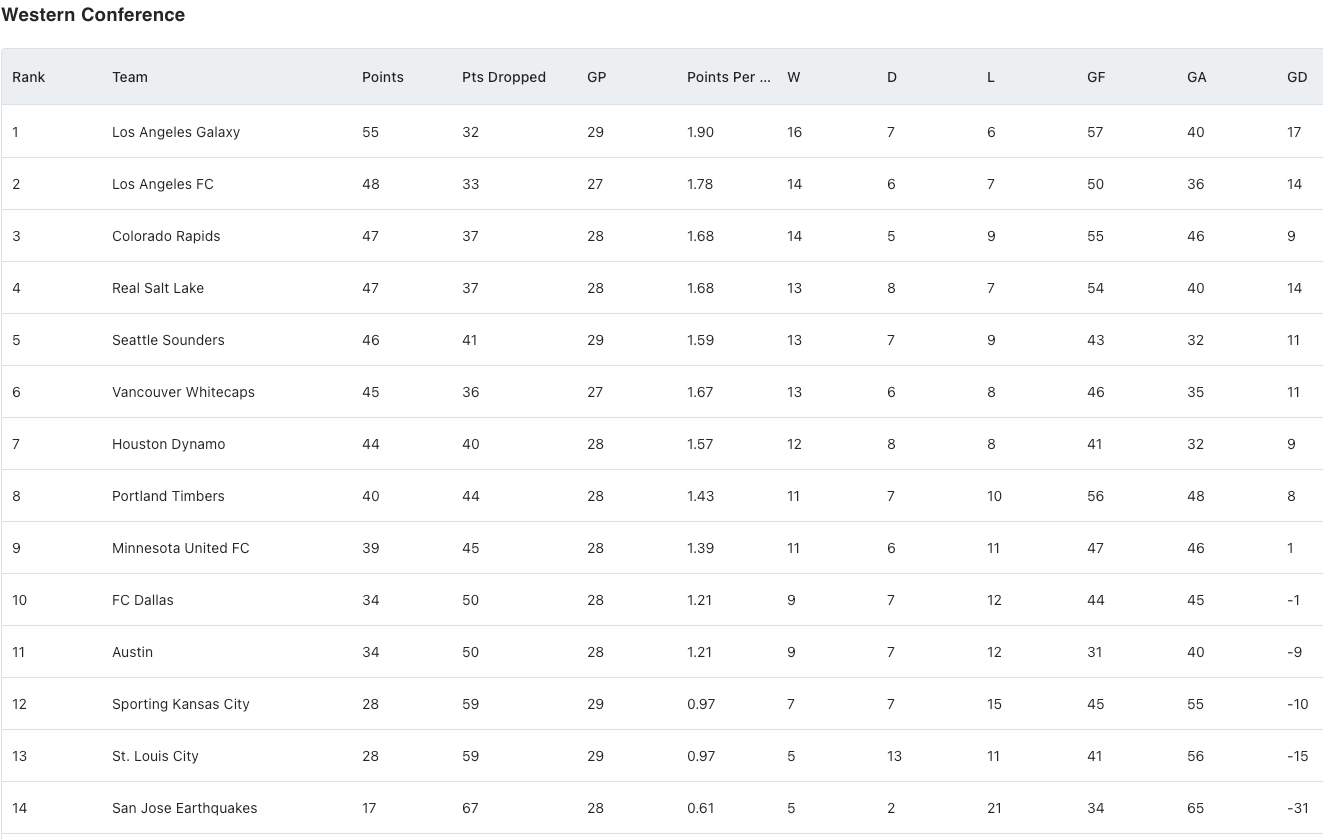
Task: Click the Portland Timbers team name
Action: 168,496
